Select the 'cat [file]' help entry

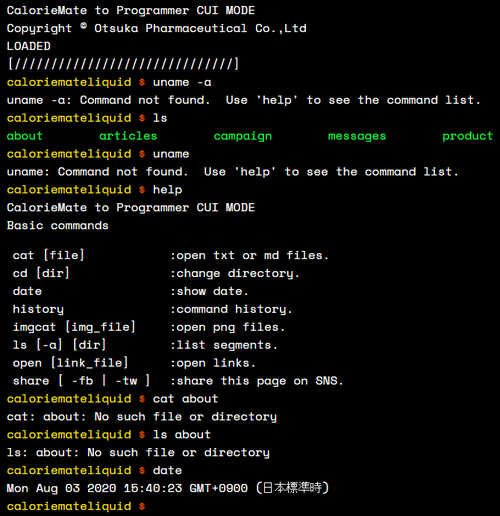(x=48, y=256)
